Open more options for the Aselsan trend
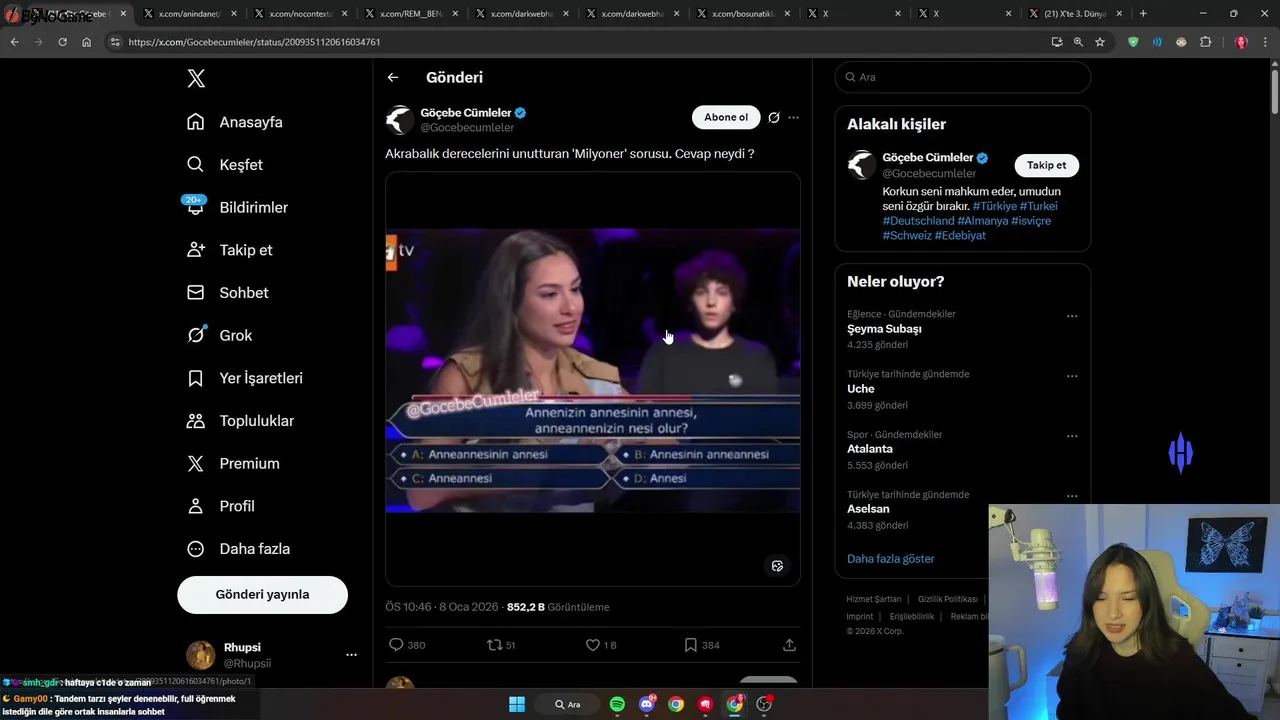 [x=1072, y=496]
